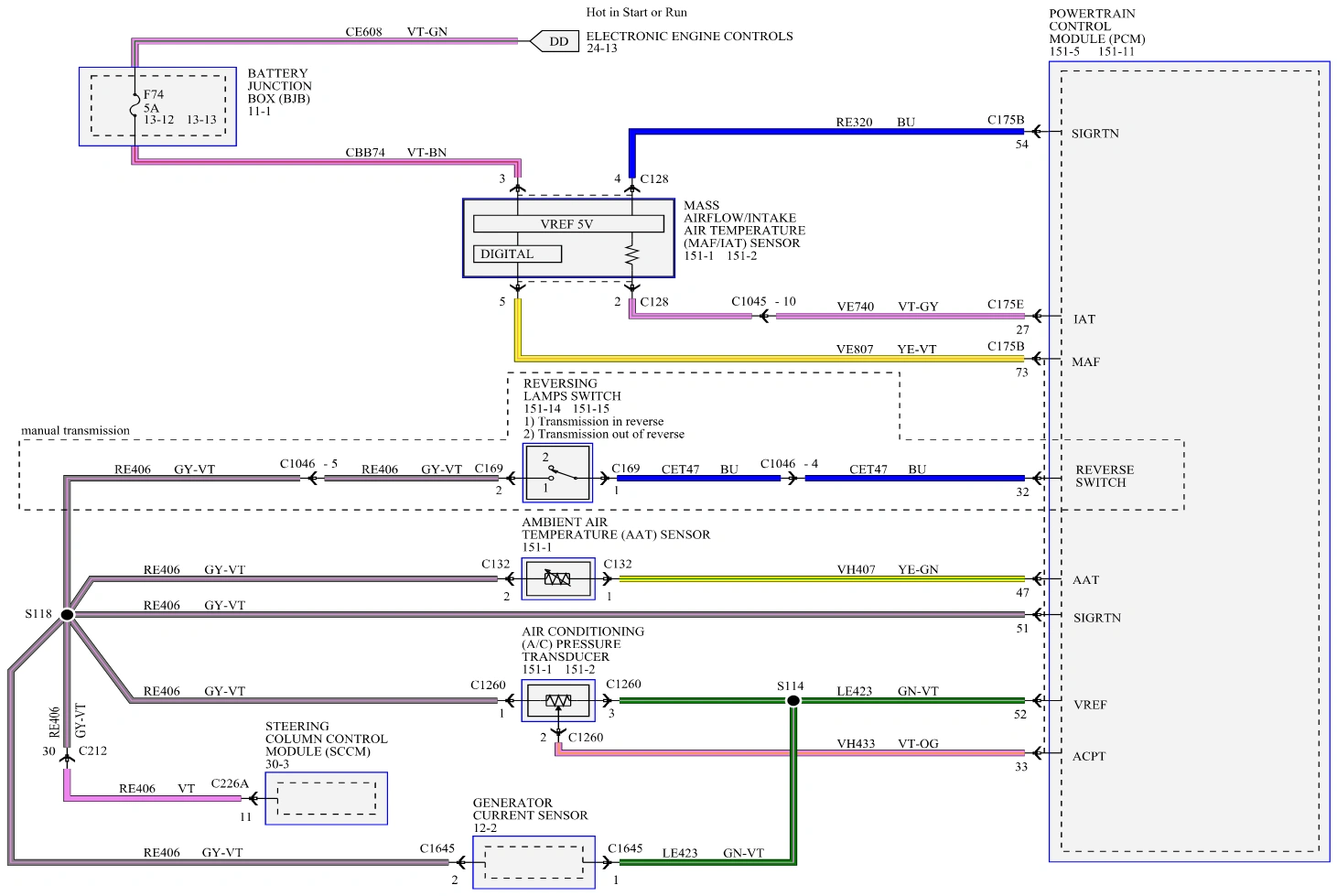Click the "Hot in Start or Run" label

tap(636, 13)
